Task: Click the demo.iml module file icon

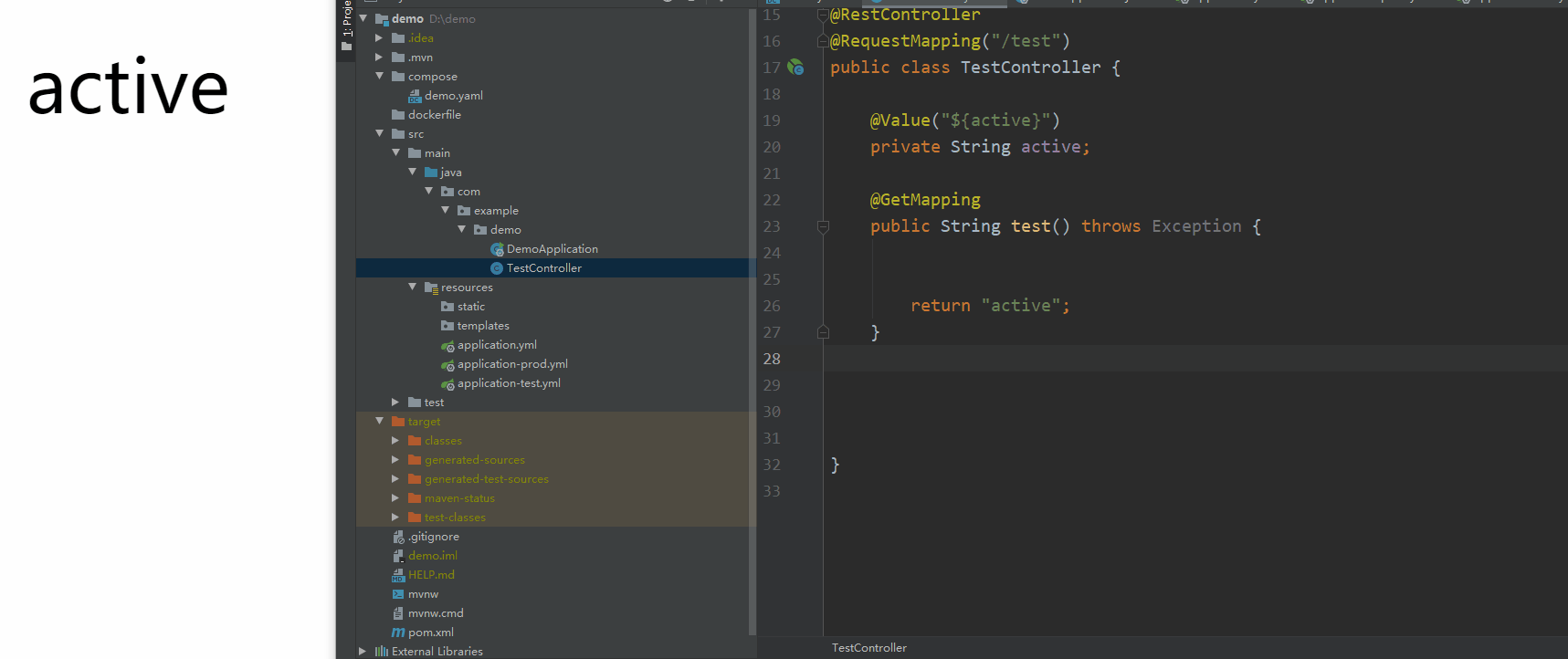Action: point(398,556)
